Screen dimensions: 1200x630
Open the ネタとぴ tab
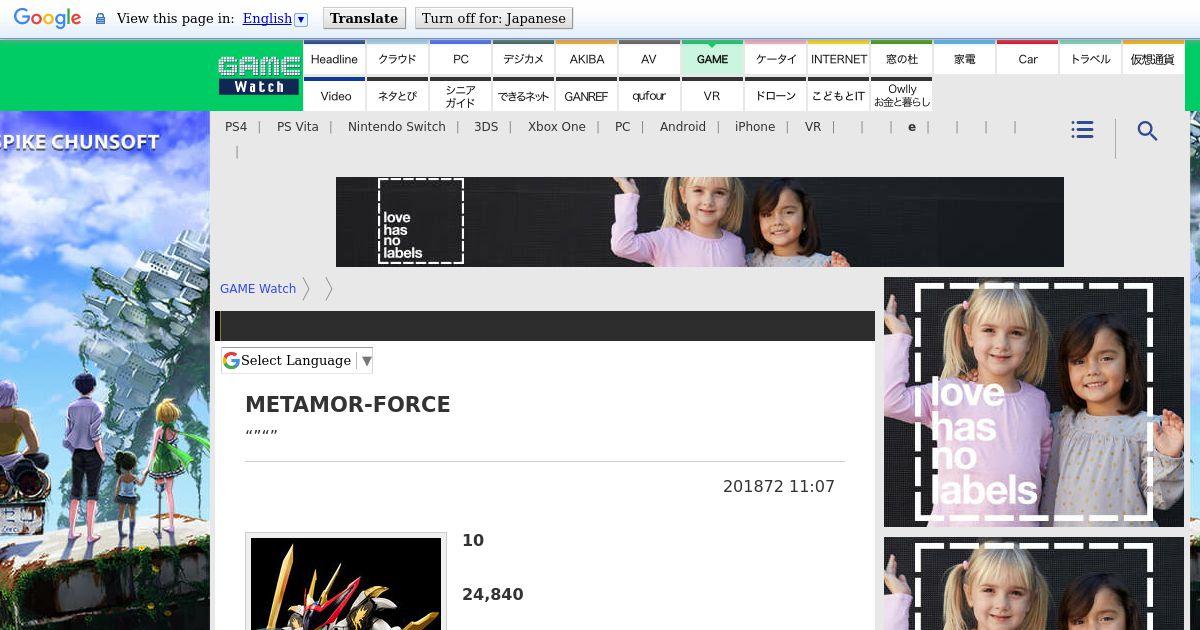[x=397, y=95]
